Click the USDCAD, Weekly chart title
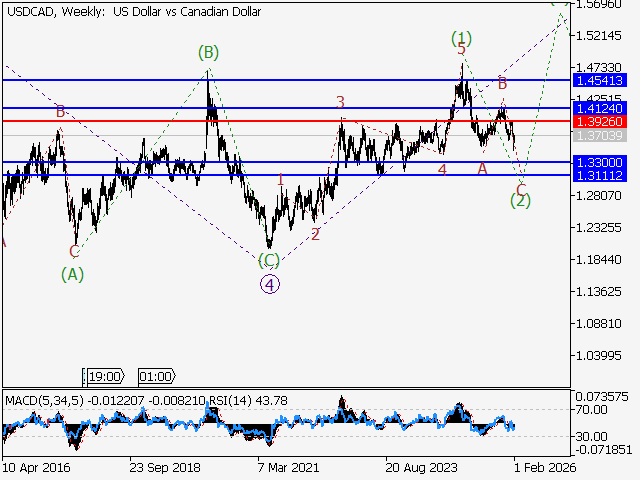Viewport: 640px width, 480px height. (55, 10)
